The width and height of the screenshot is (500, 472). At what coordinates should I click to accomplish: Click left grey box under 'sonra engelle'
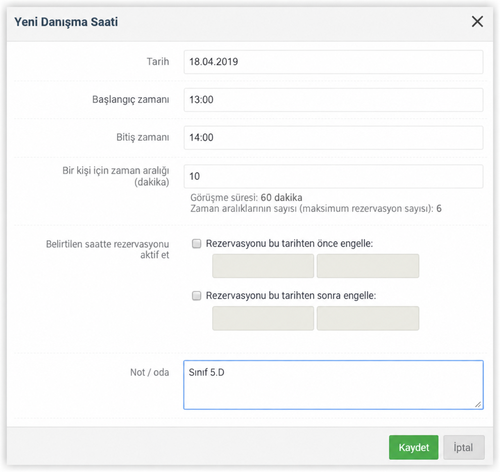click(x=263, y=318)
